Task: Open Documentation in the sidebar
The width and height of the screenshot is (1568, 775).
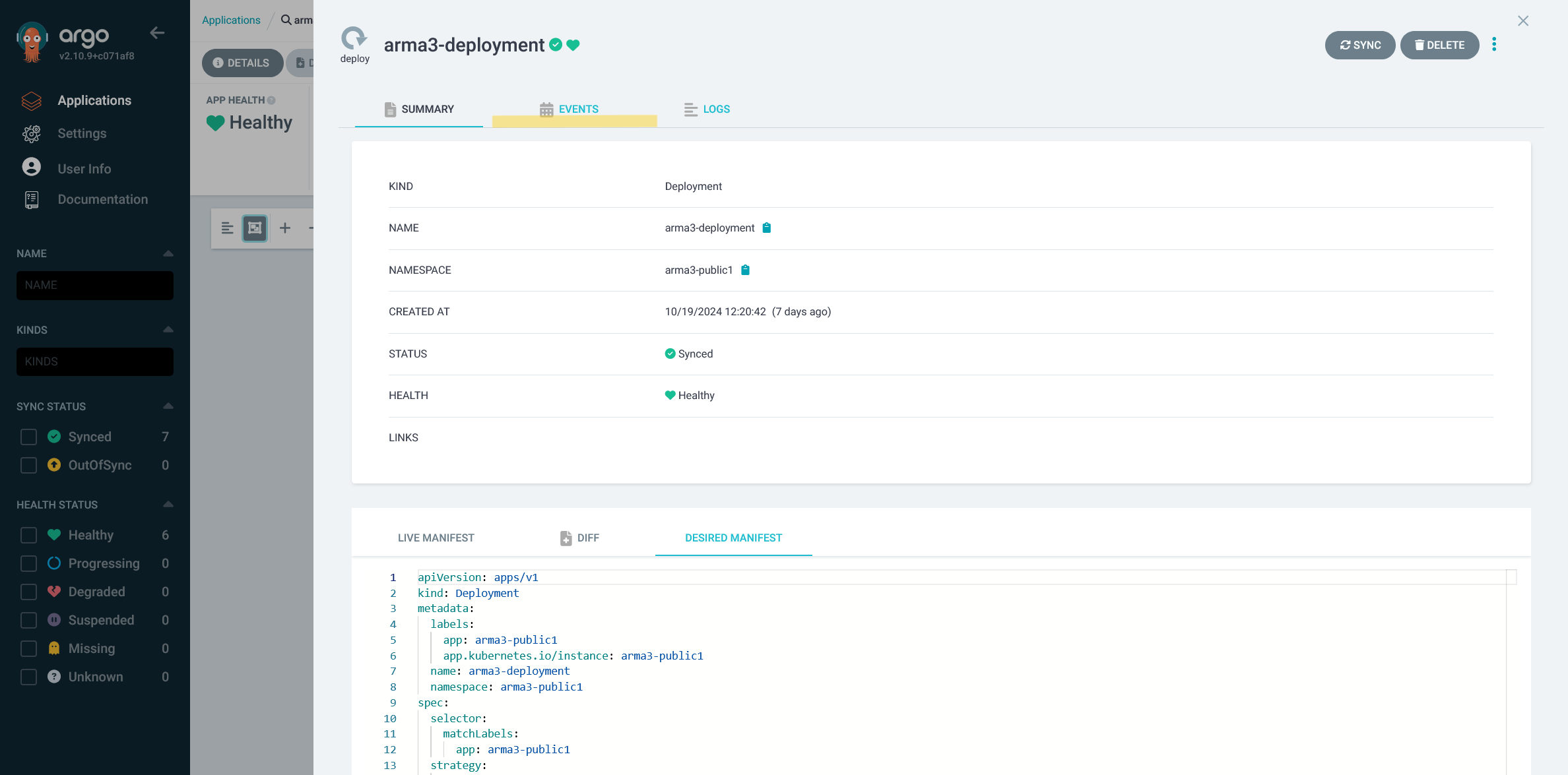Action: click(103, 199)
